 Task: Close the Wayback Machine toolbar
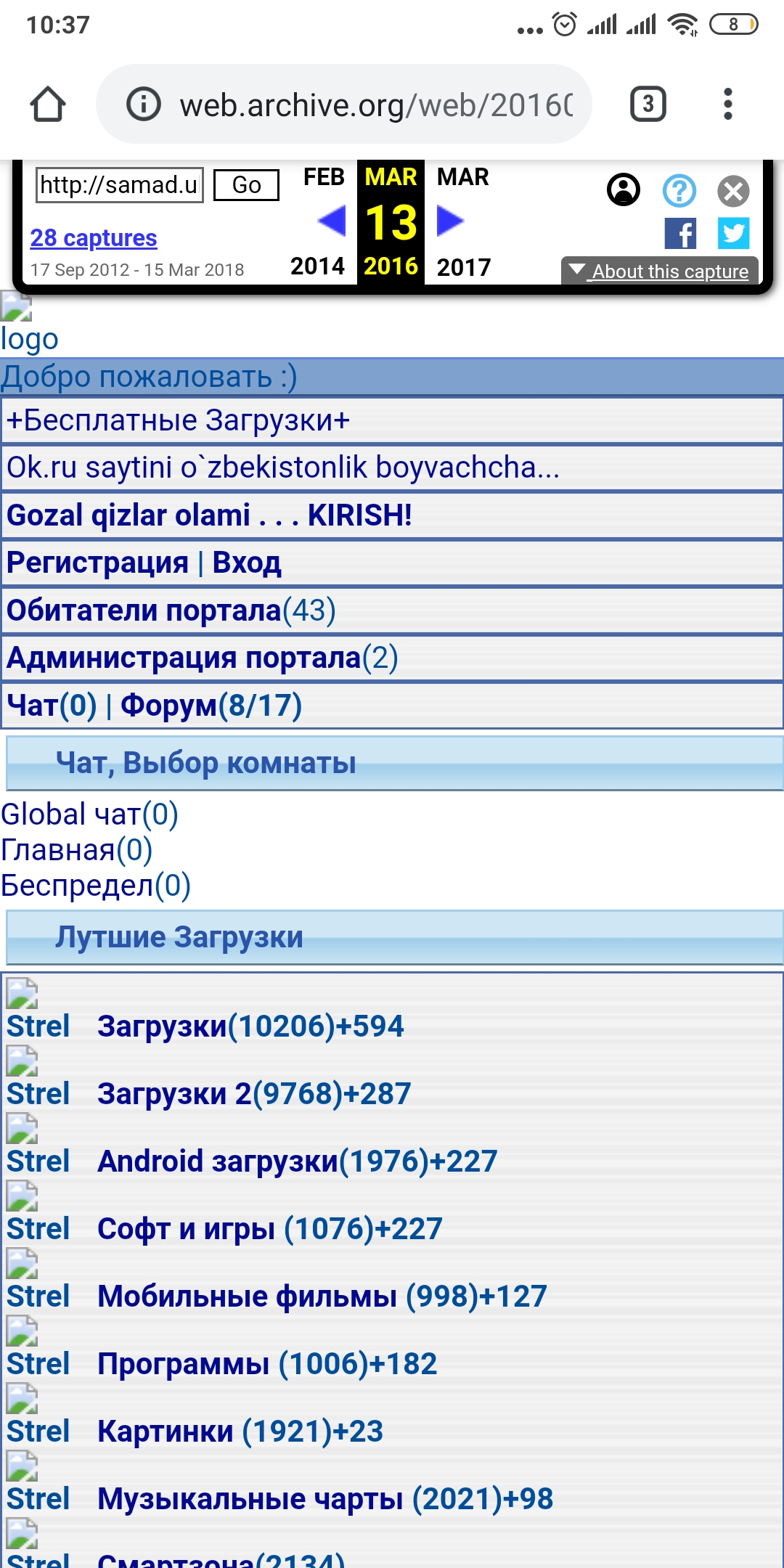[x=733, y=191]
